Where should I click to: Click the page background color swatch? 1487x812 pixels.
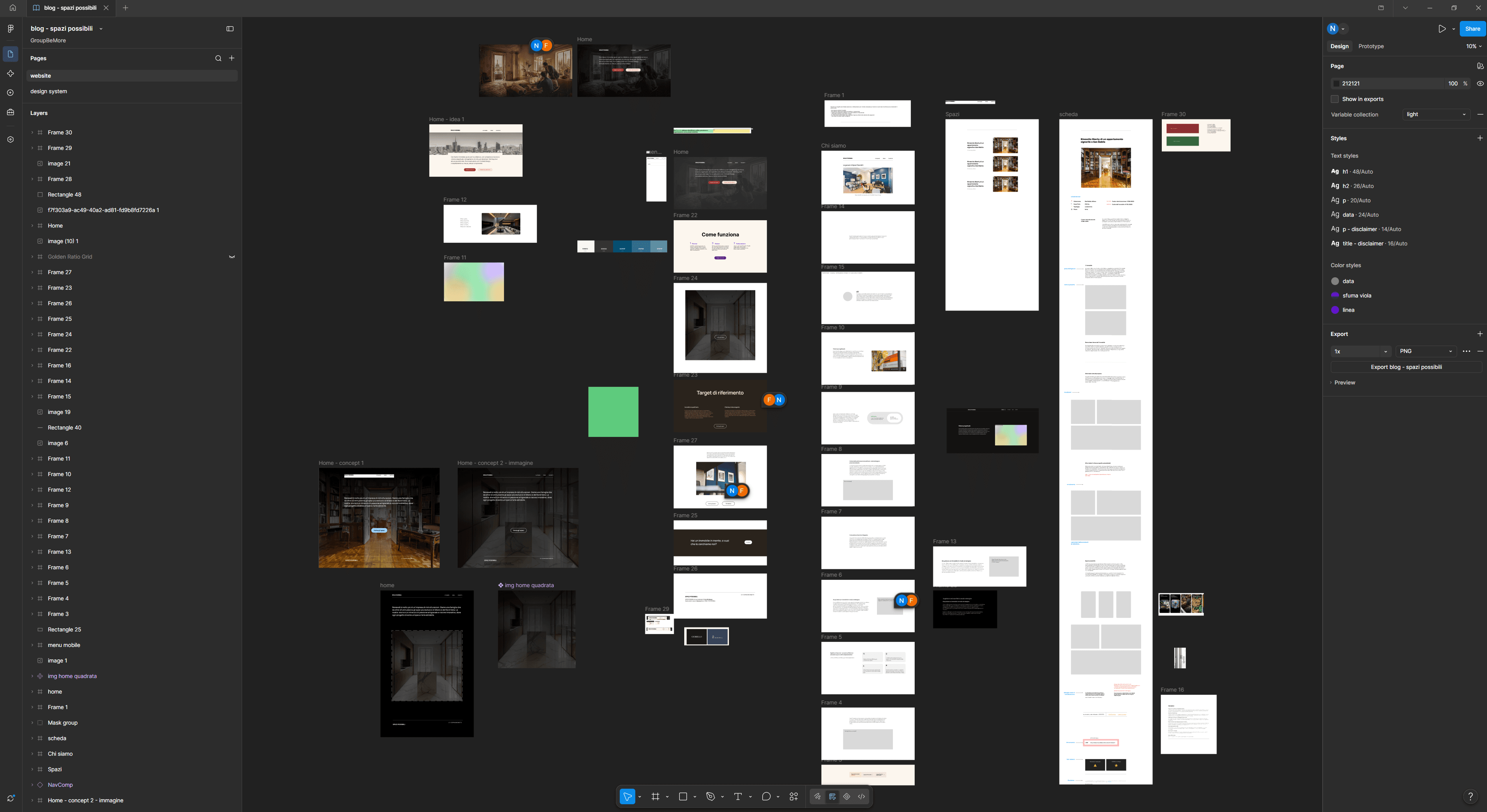(x=1336, y=83)
